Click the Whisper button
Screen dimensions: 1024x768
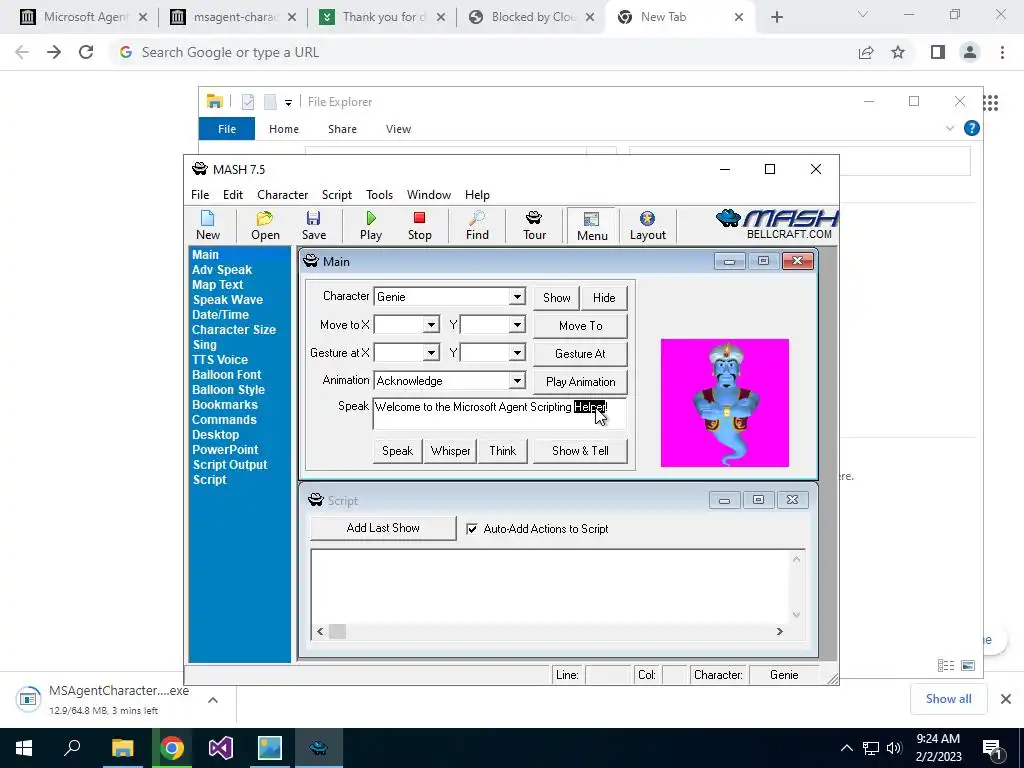pyautogui.click(x=450, y=451)
